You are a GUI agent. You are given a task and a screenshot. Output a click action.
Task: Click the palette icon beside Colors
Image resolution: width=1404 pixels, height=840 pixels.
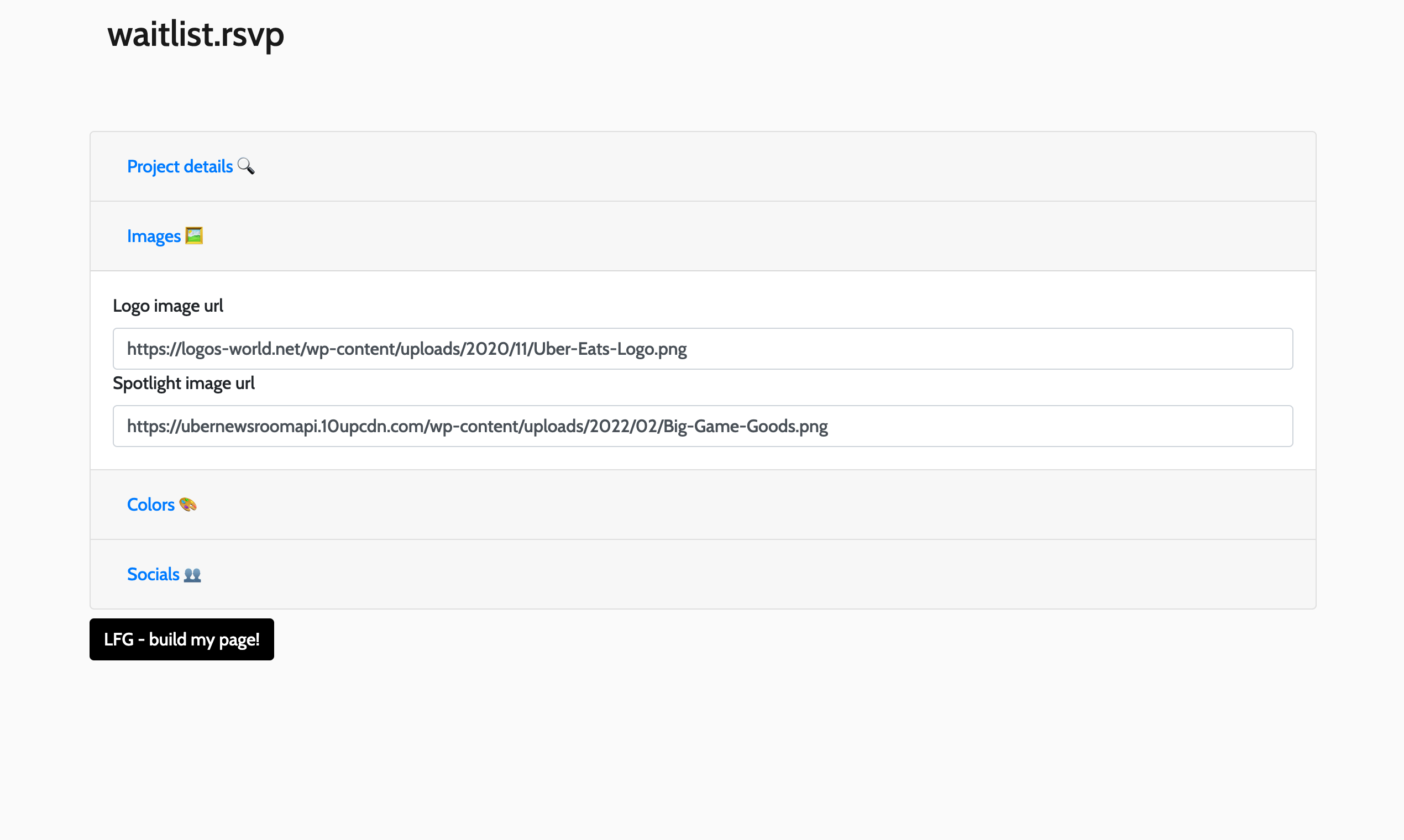[188, 504]
